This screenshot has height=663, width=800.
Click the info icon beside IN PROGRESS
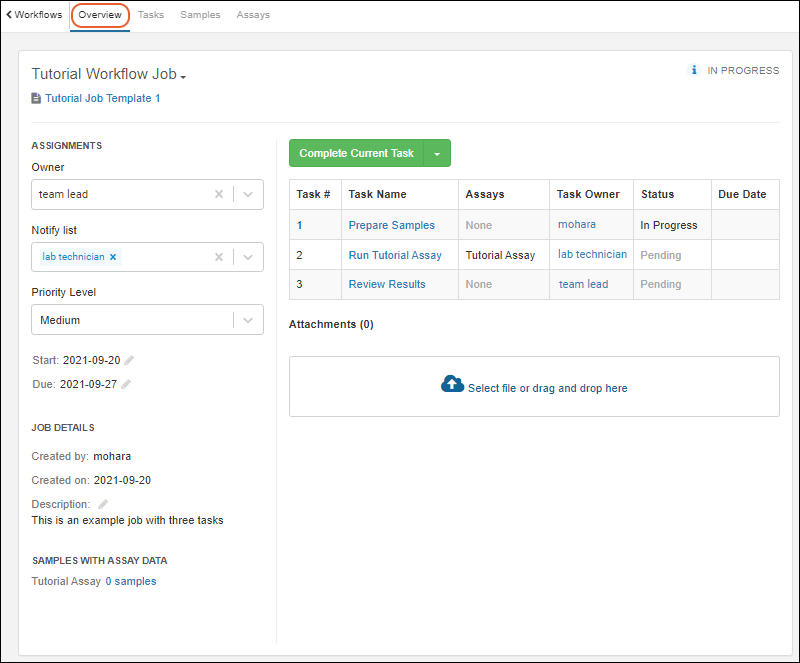[x=694, y=71]
